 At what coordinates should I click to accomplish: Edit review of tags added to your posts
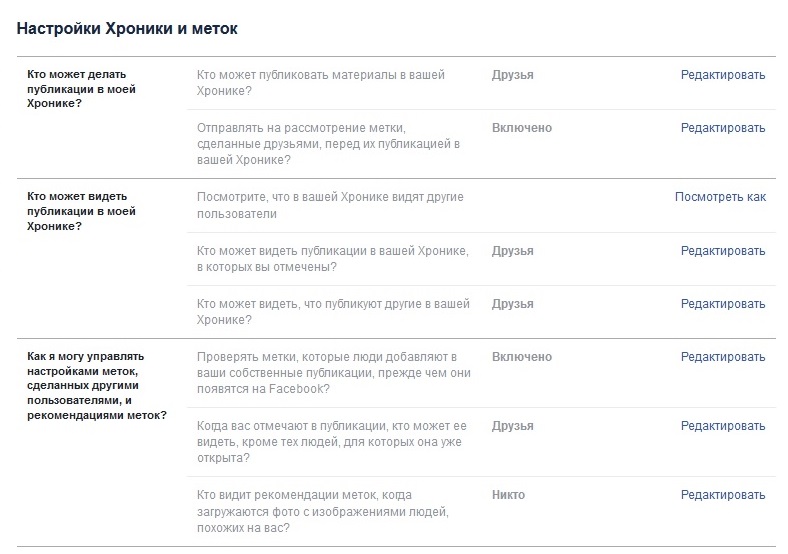click(723, 357)
